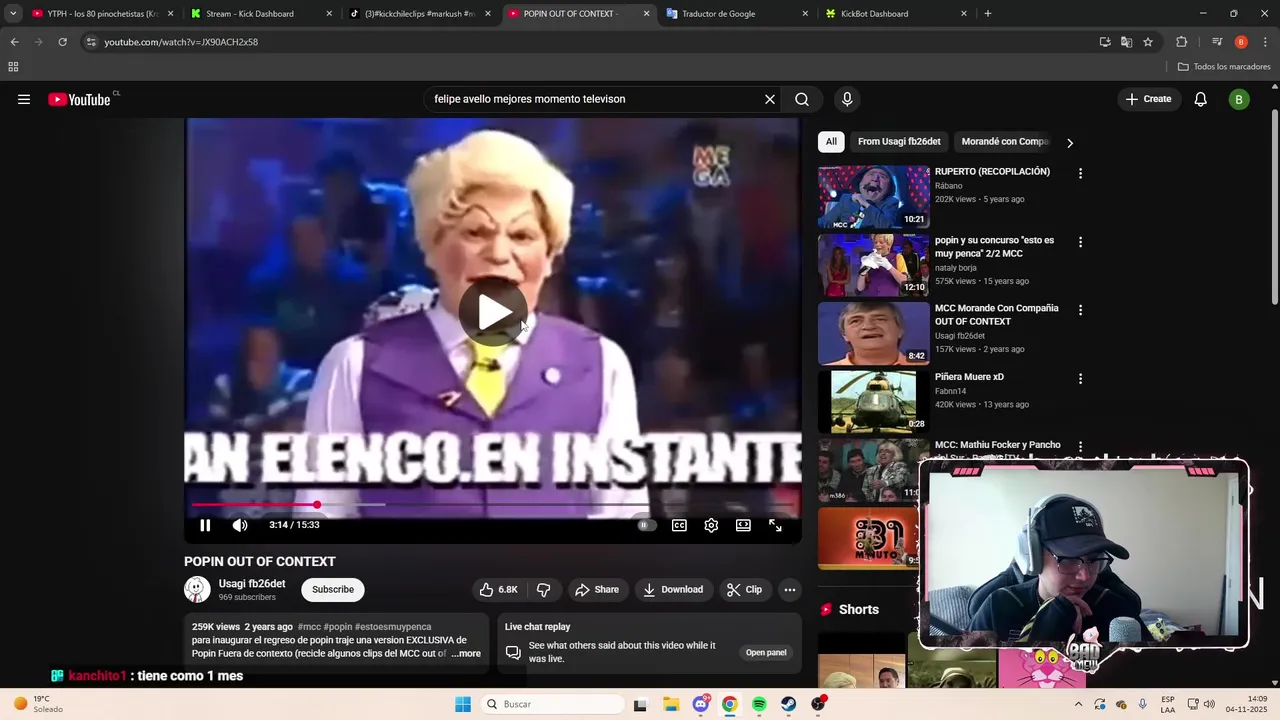Expand the description with ...more
This screenshot has width=1280, height=720.
click(466, 654)
